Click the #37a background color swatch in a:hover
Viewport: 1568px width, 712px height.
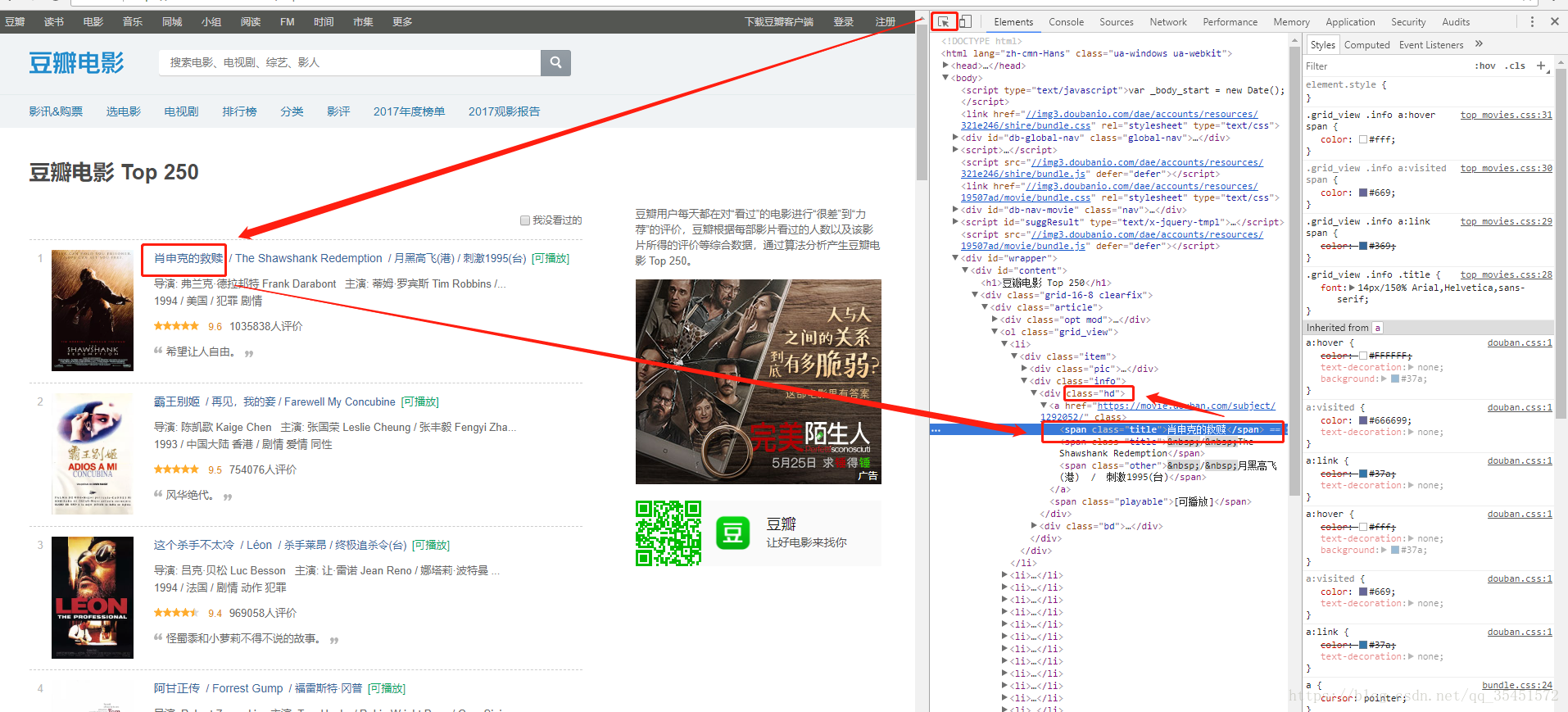pyautogui.click(x=1395, y=379)
